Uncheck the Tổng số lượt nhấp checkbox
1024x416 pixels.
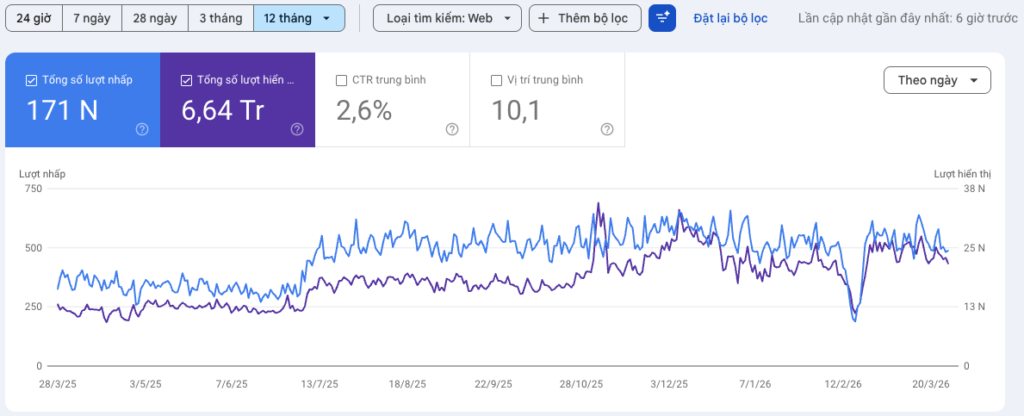(x=31, y=80)
